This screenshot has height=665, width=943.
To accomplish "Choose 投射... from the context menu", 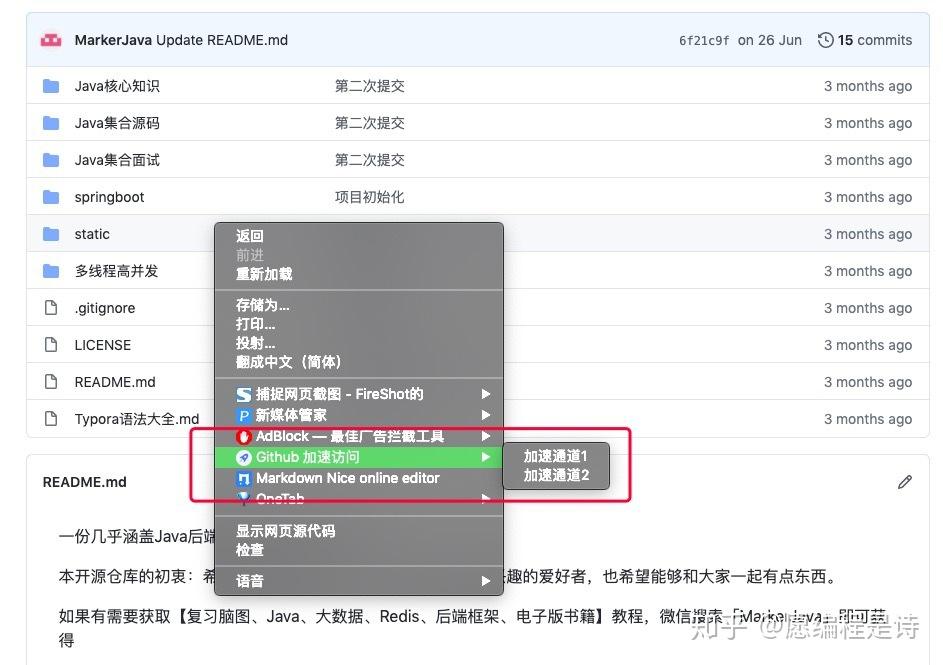I will [256, 343].
